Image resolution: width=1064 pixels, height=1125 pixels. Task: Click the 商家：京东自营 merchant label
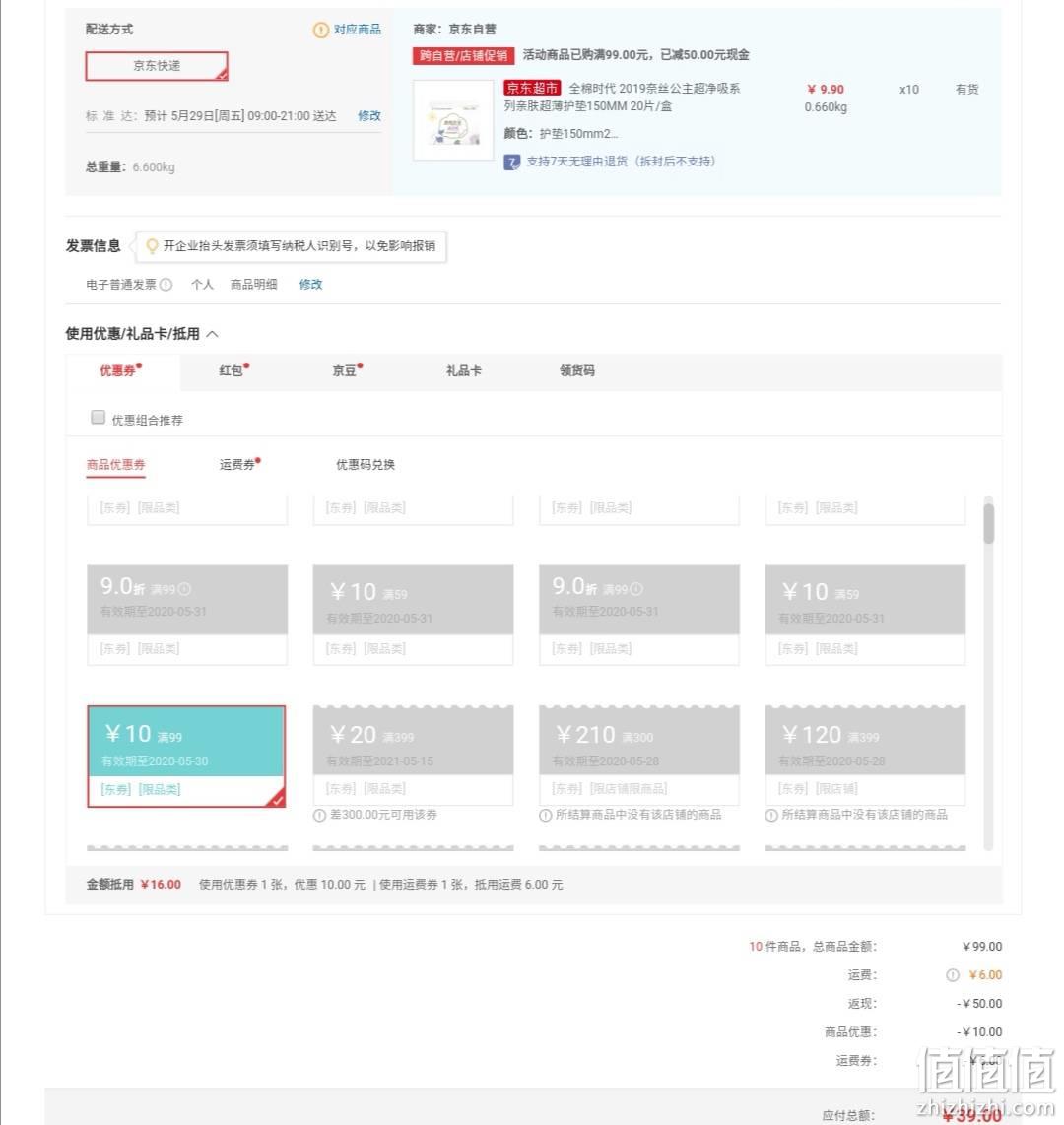tap(454, 30)
